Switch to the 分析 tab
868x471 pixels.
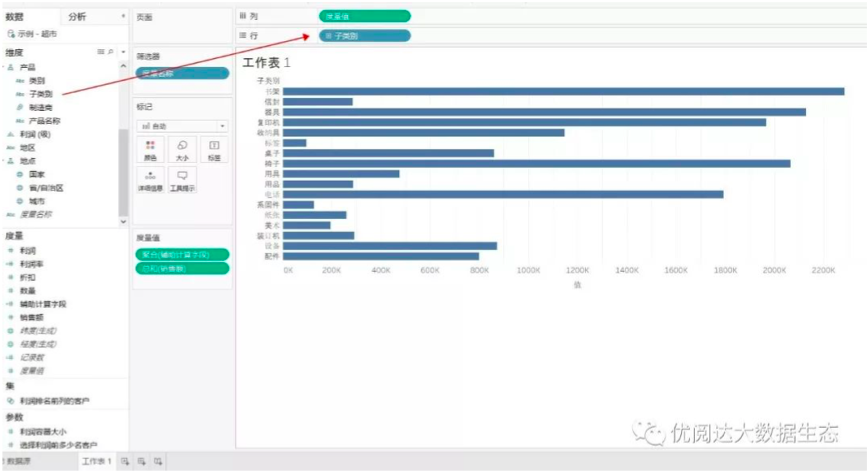pyautogui.click(x=77, y=17)
